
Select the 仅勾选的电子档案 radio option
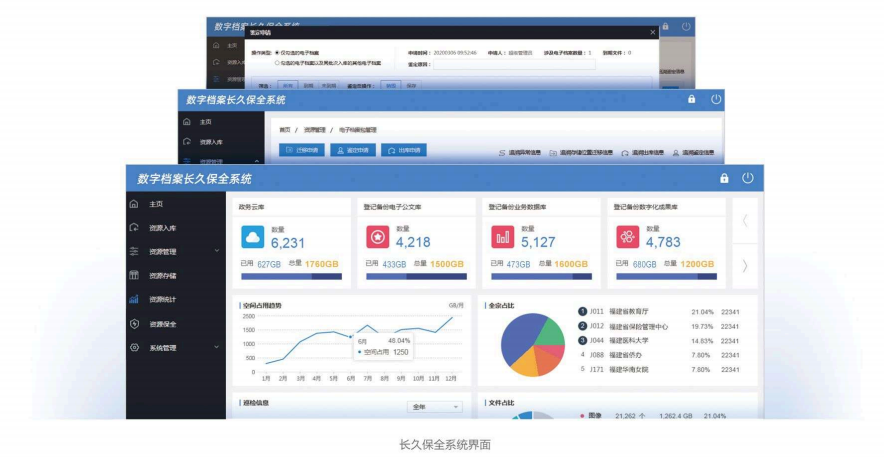tap(279, 52)
